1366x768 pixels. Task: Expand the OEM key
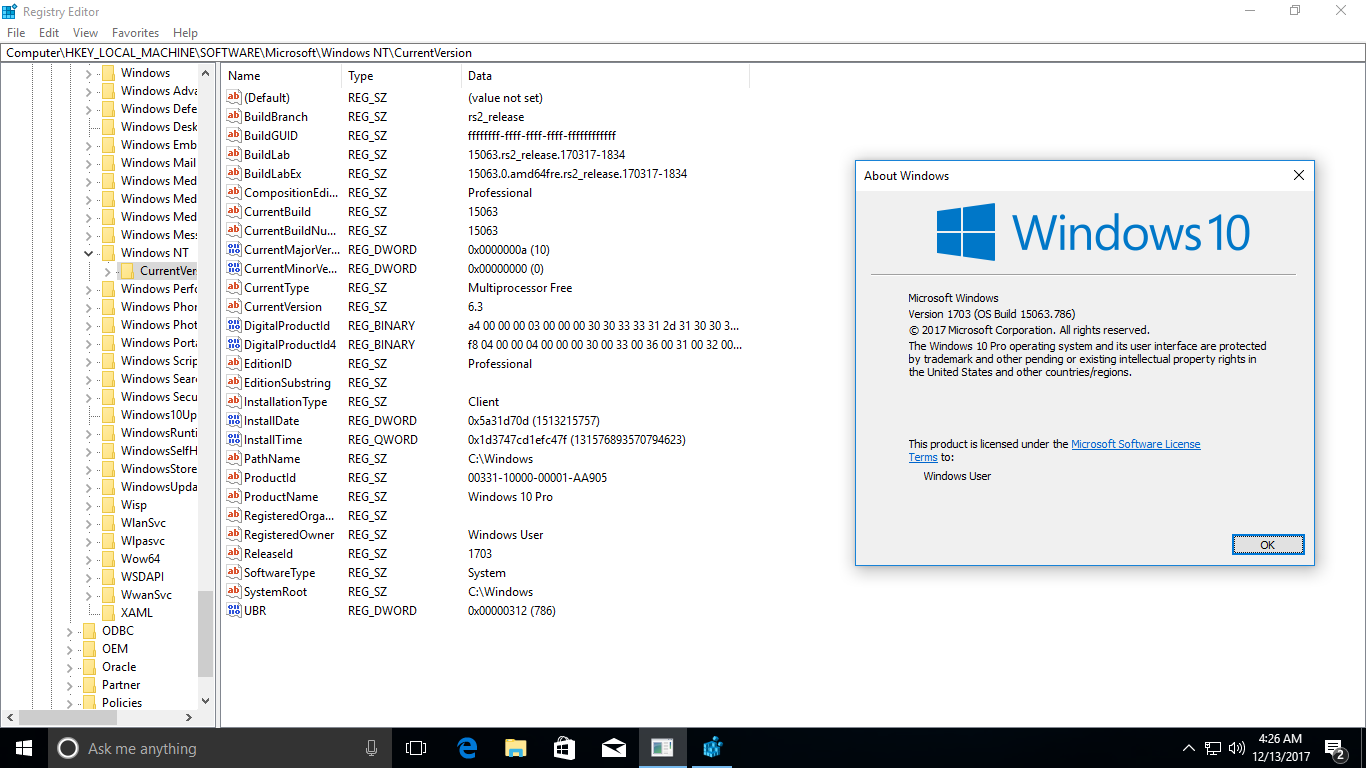(x=69, y=649)
